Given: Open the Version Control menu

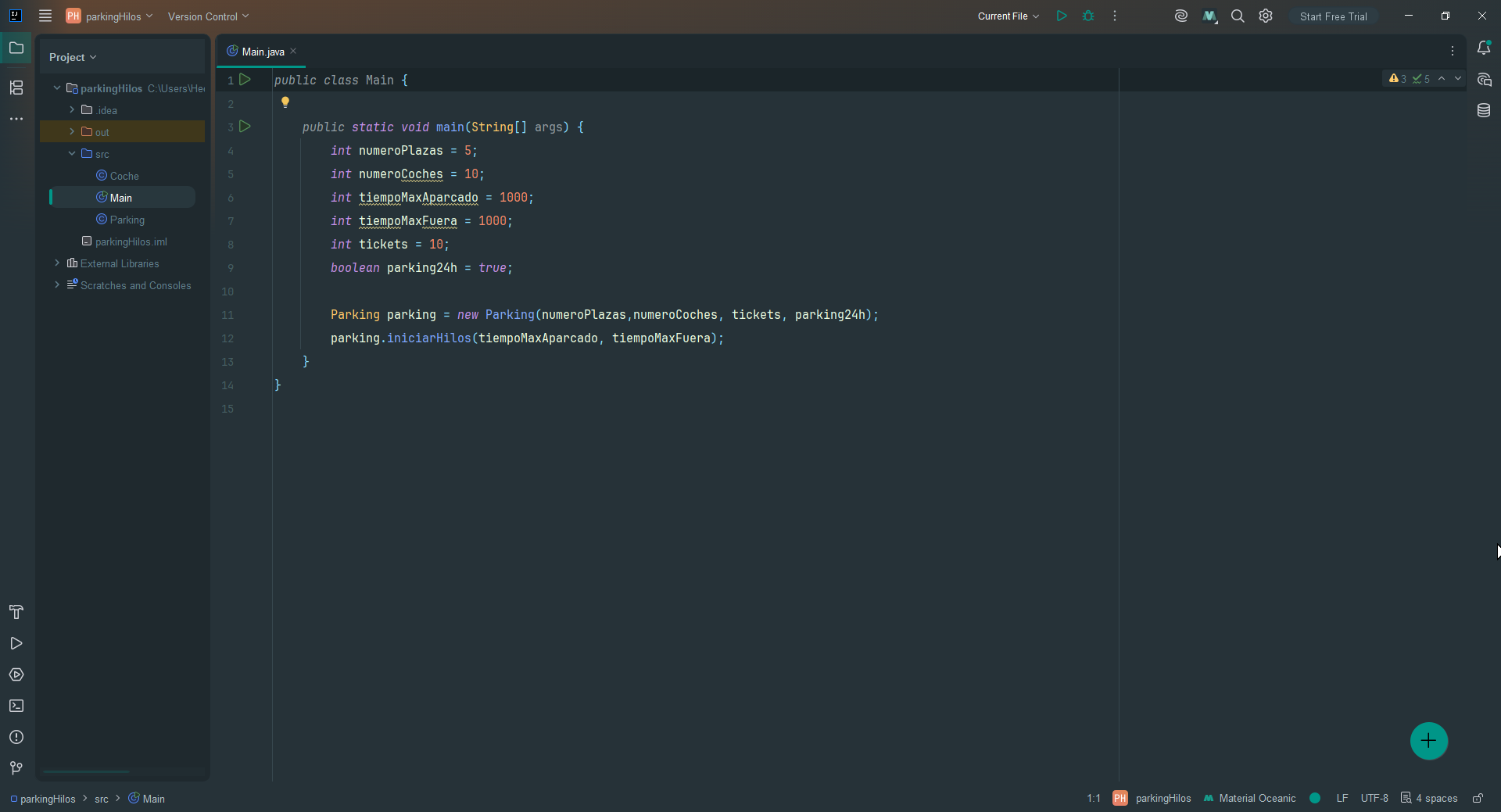Looking at the screenshot, I should coord(208,16).
